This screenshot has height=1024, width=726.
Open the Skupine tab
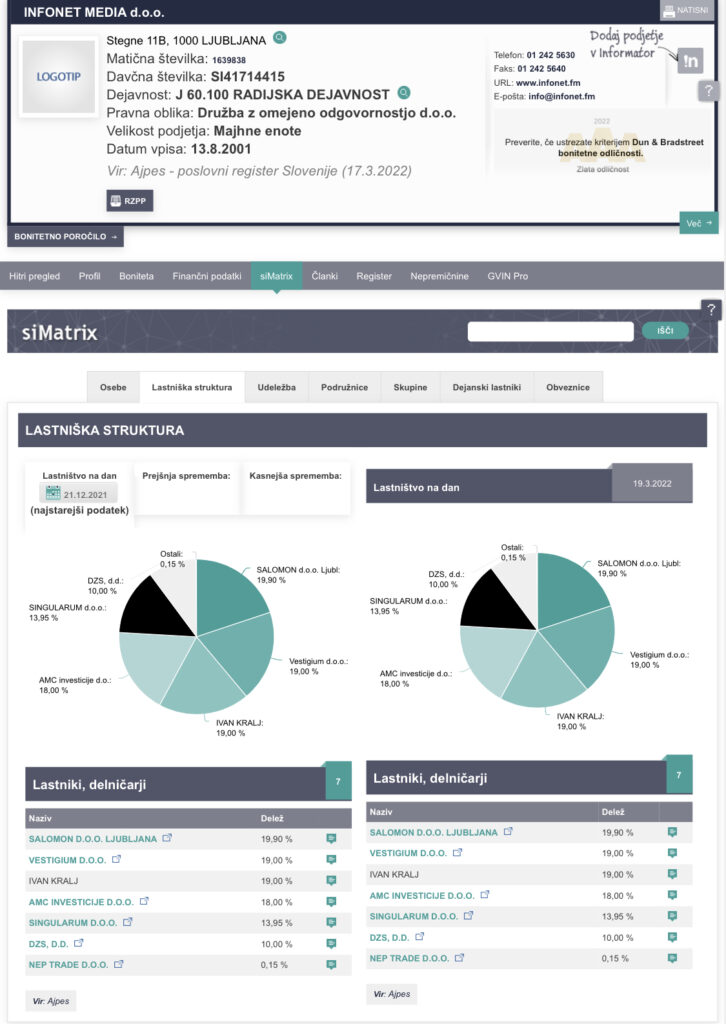pyautogui.click(x=410, y=387)
